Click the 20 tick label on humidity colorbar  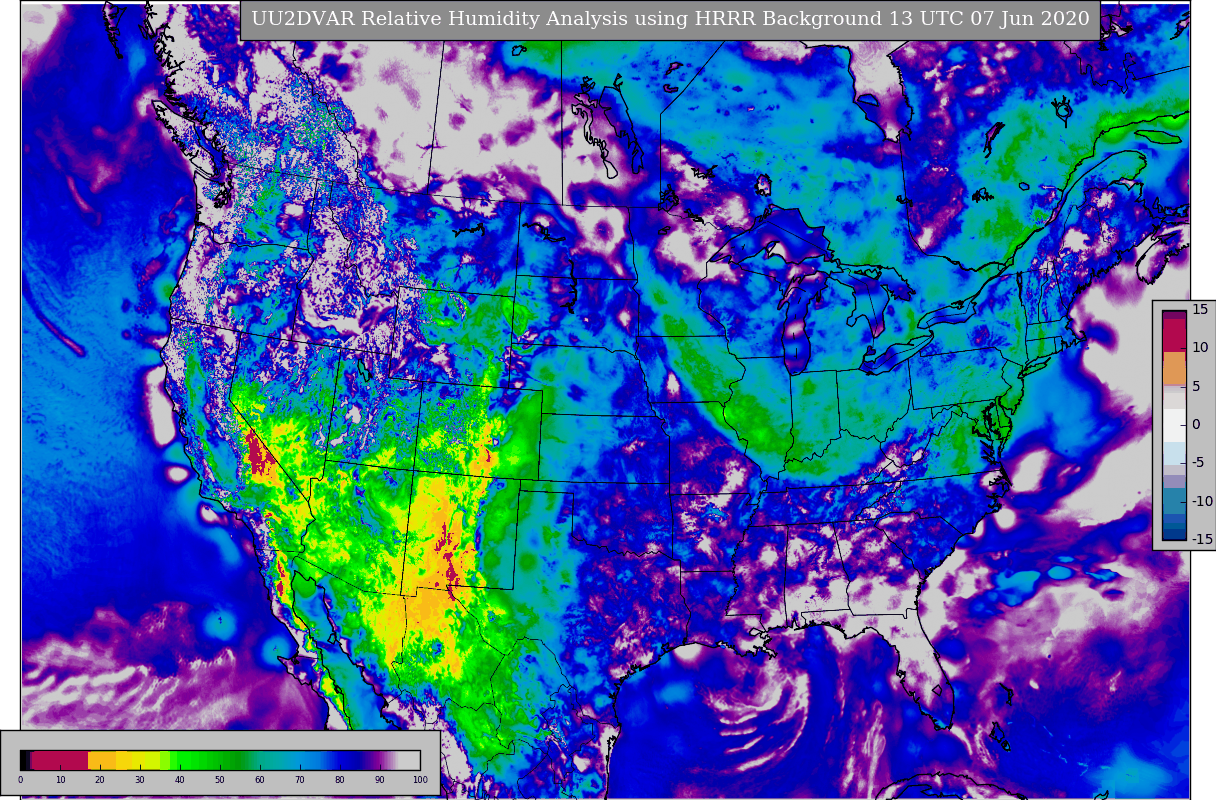pos(100,780)
